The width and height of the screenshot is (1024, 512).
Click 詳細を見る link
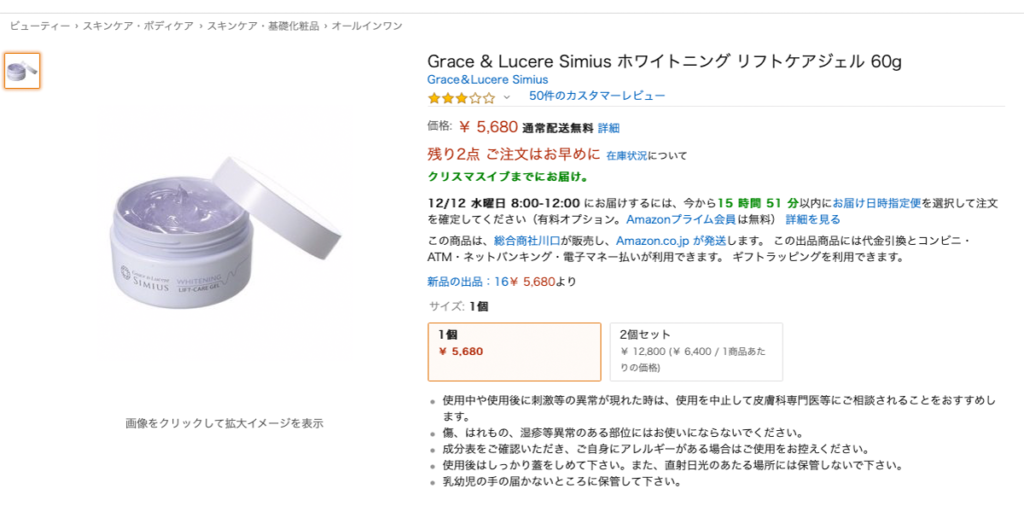pyautogui.click(x=812, y=219)
